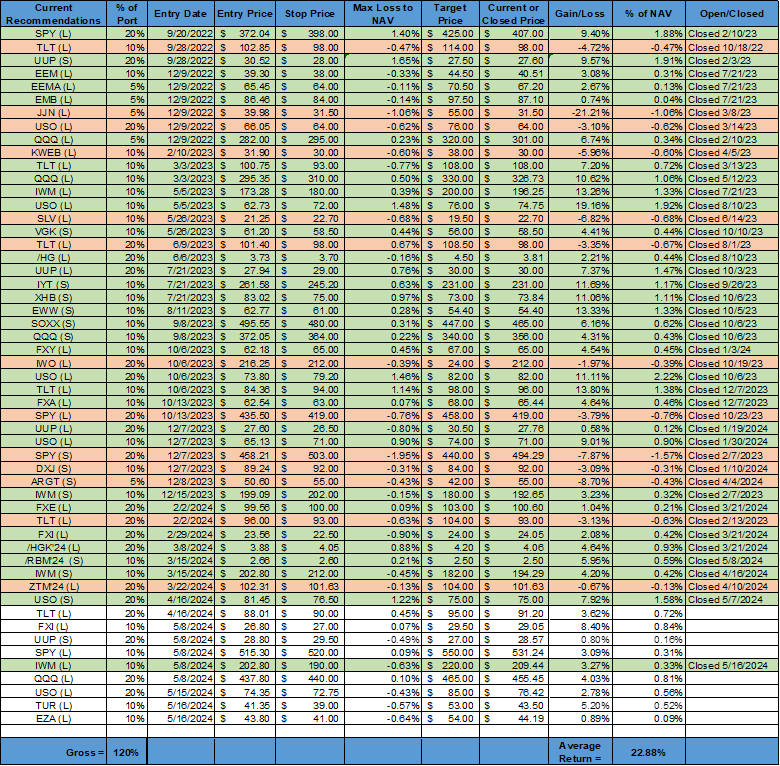Click the '% of NAV' header cell

[649, 14]
